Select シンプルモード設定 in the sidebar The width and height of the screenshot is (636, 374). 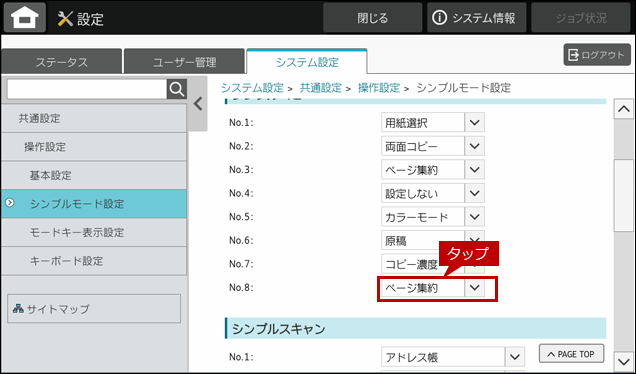click(x=94, y=204)
